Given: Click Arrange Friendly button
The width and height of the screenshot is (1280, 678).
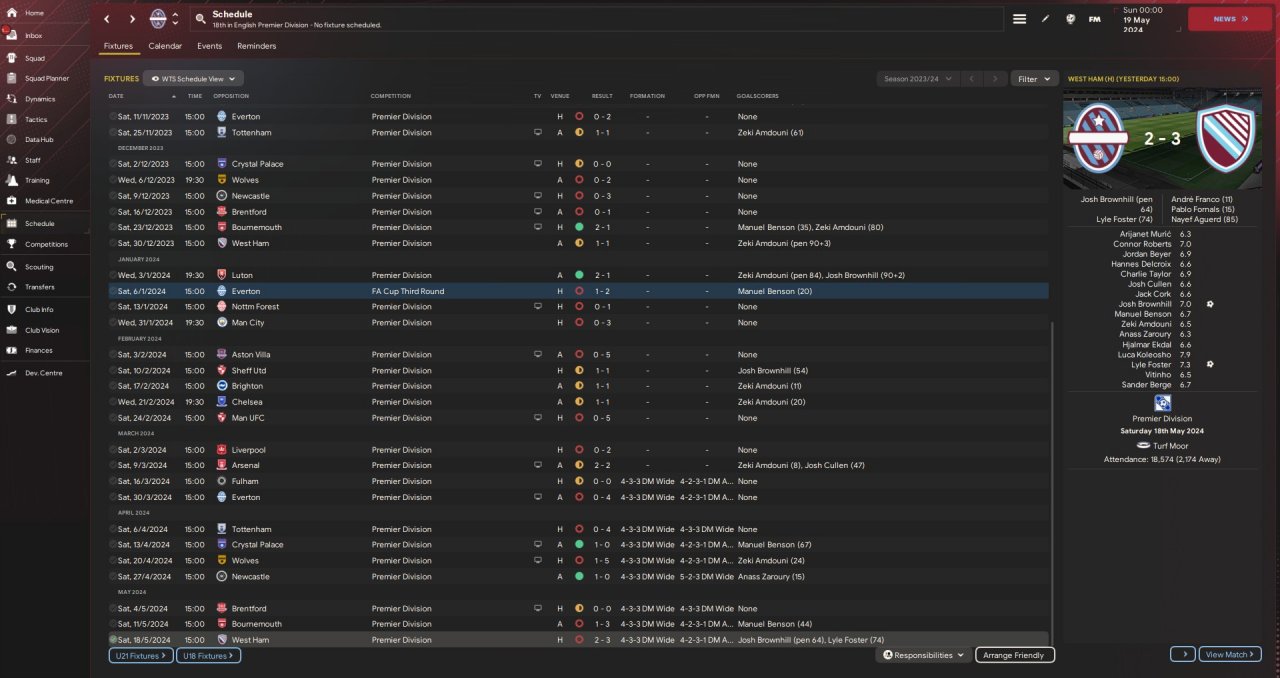Looking at the screenshot, I should coord(1015,655).
